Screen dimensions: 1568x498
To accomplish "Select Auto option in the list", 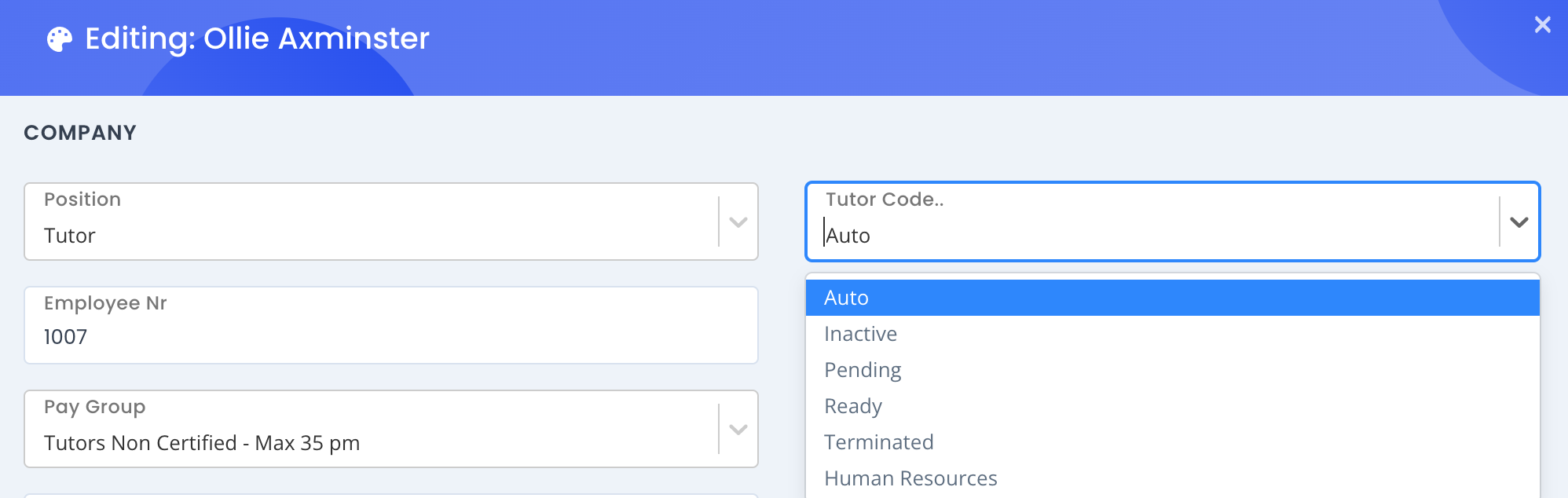I will pyautogui.click(x=1172, y=298).
